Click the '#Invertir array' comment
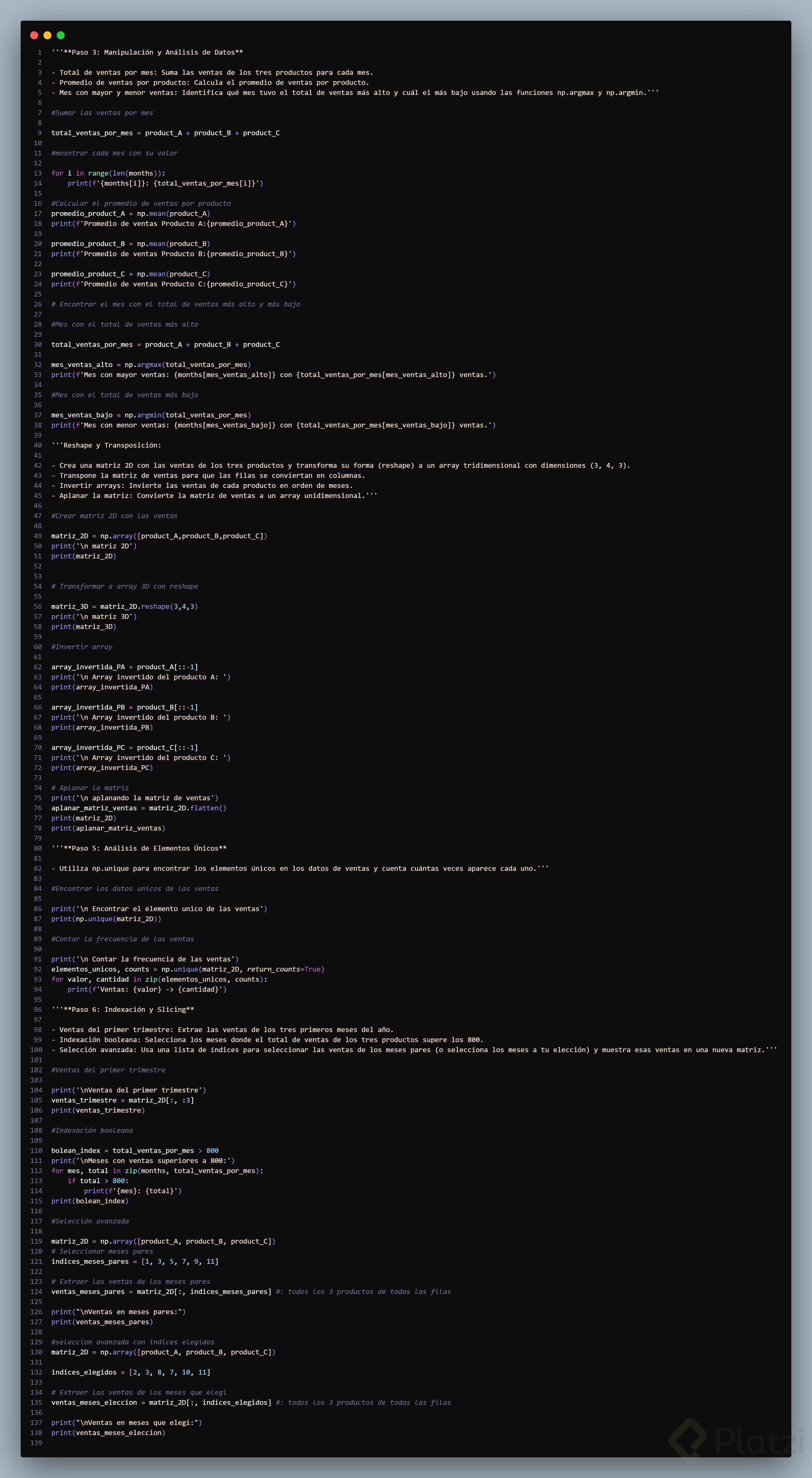Screen dimensions: 812x1478 [x=82, y=647]
